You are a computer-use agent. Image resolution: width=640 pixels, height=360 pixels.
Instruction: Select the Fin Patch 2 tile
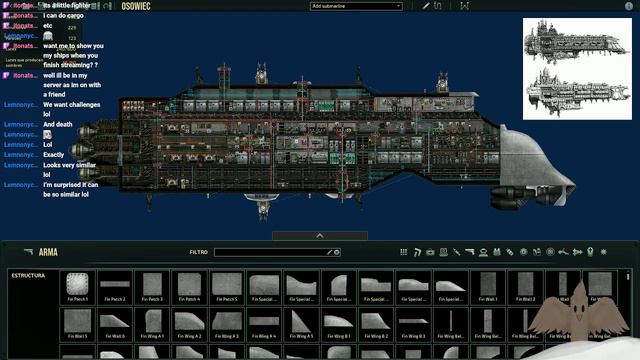(115, 287)
